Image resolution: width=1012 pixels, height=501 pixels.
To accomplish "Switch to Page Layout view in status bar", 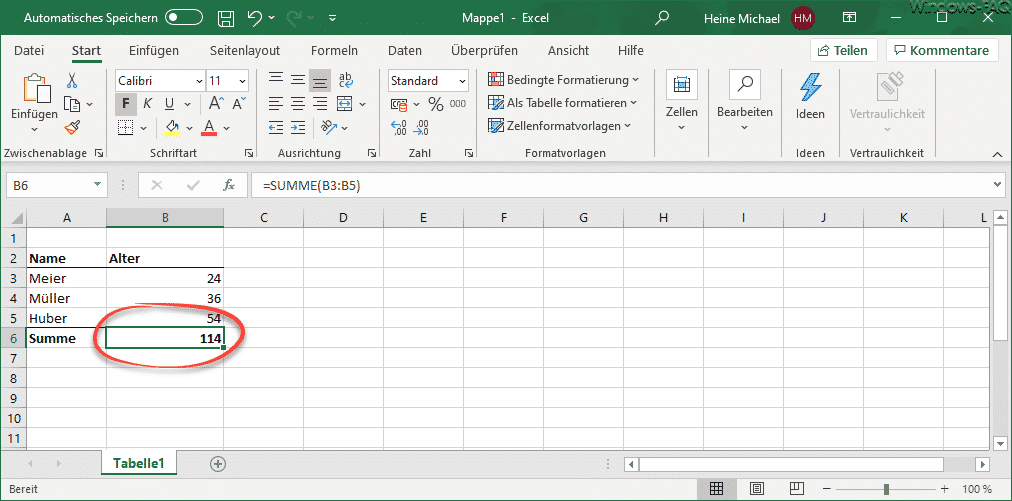I will click(756, 489).
